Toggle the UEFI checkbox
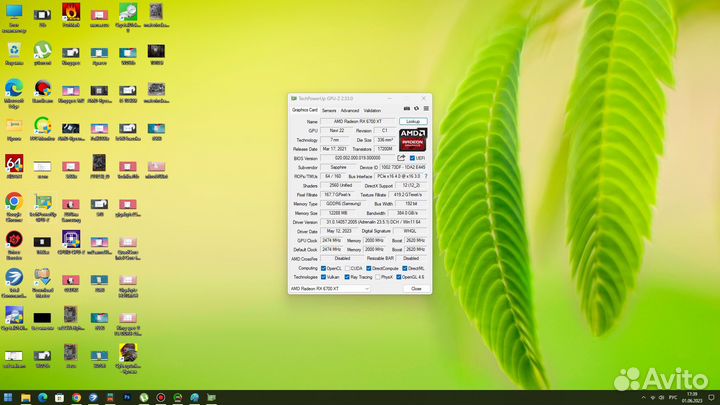Image resolution: width=720 pixels, height=405 pixels. (x=412, y=158)
